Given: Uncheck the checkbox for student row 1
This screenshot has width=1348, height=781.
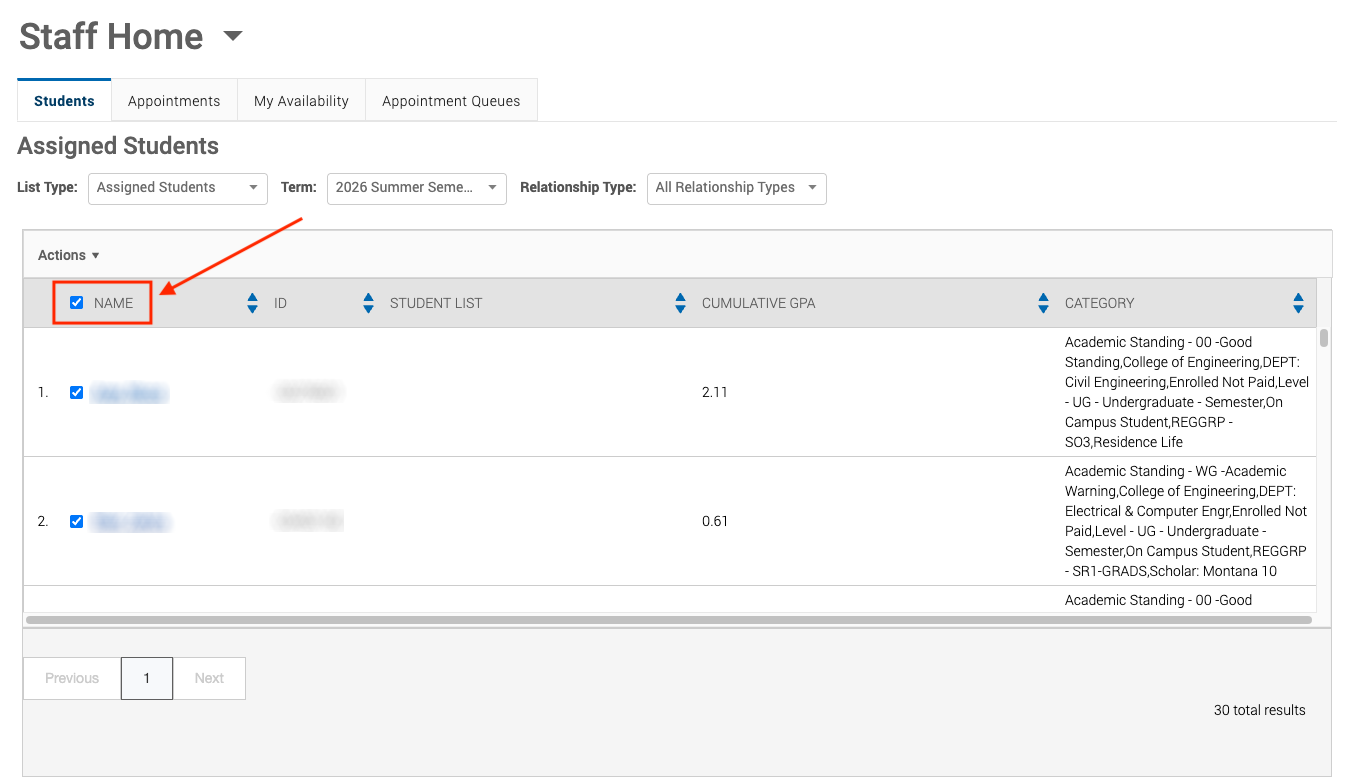Looking at the screenshot, I should coord(77,393).
